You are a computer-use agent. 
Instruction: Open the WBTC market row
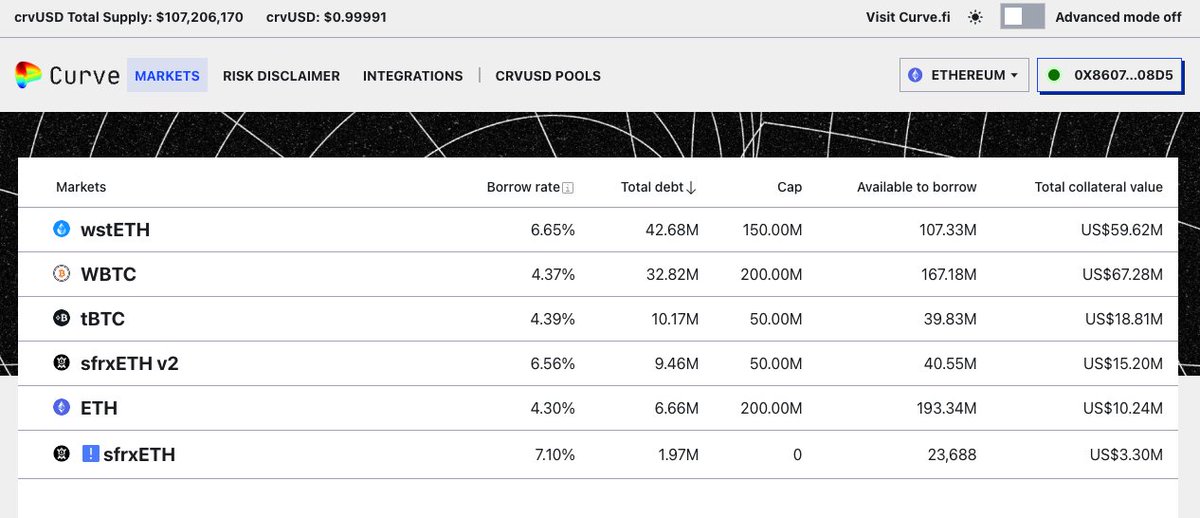pos(598,274)
